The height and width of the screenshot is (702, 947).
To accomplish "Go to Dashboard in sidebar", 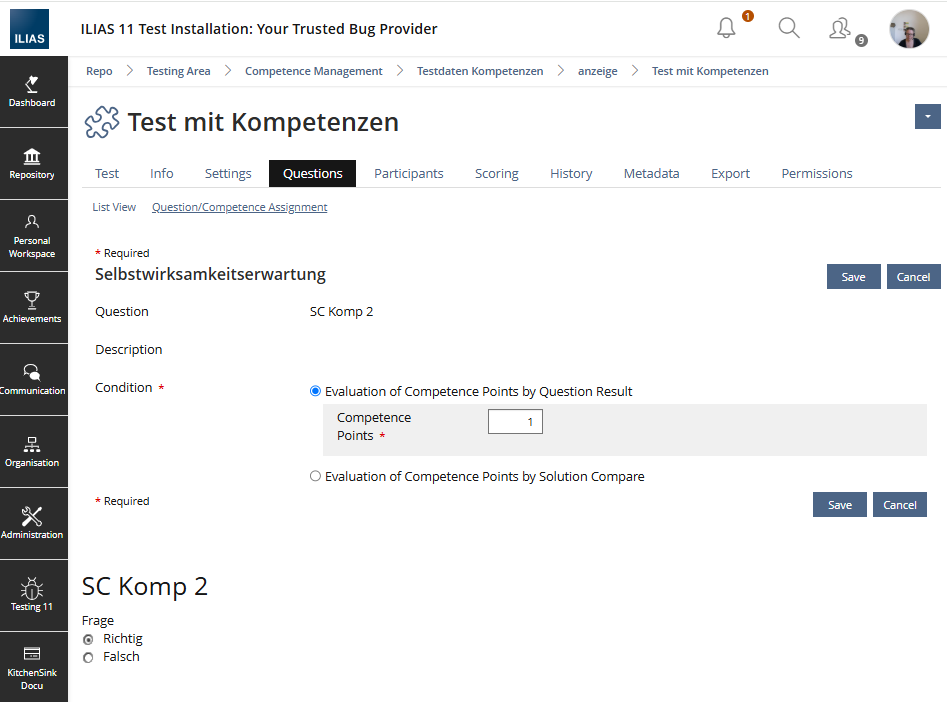I will (32, 92).
